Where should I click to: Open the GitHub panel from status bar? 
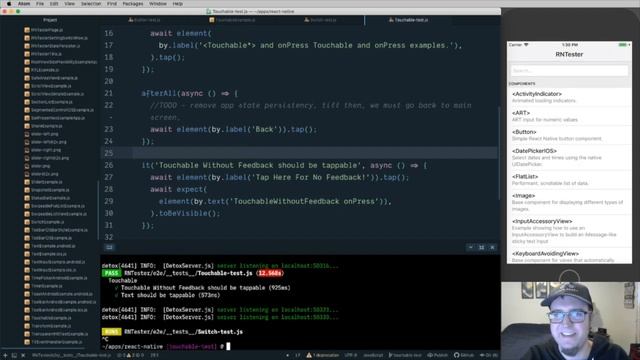[464, 356]
